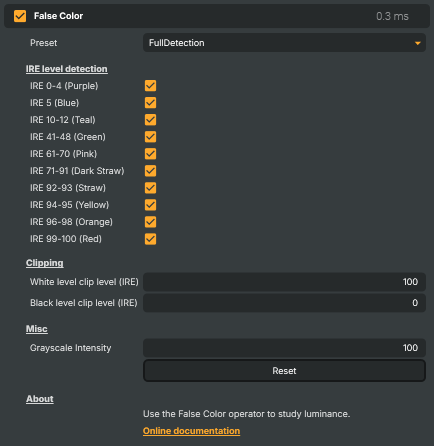Click the orange Preset dropdown arrow
Screen dimensions: 434x446
(417, 43)
